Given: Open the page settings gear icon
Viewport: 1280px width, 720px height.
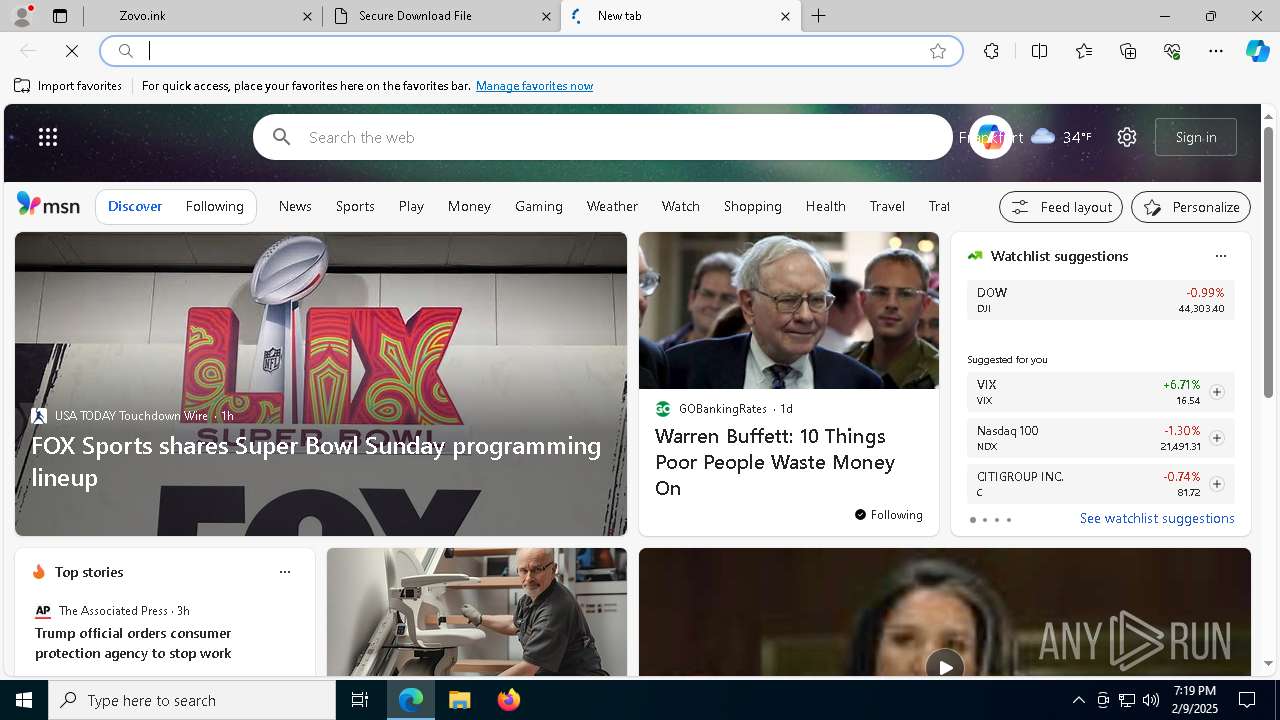Looking at the screenshot, I should tap(1127, 137).
